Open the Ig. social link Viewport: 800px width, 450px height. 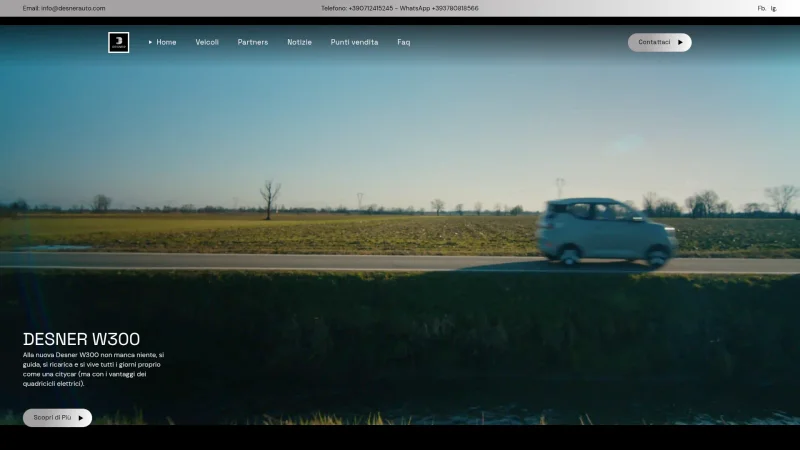pos(773,8)
